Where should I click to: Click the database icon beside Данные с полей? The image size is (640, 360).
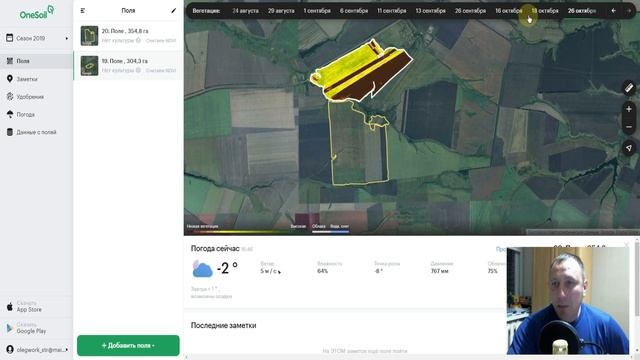(10, 132)
